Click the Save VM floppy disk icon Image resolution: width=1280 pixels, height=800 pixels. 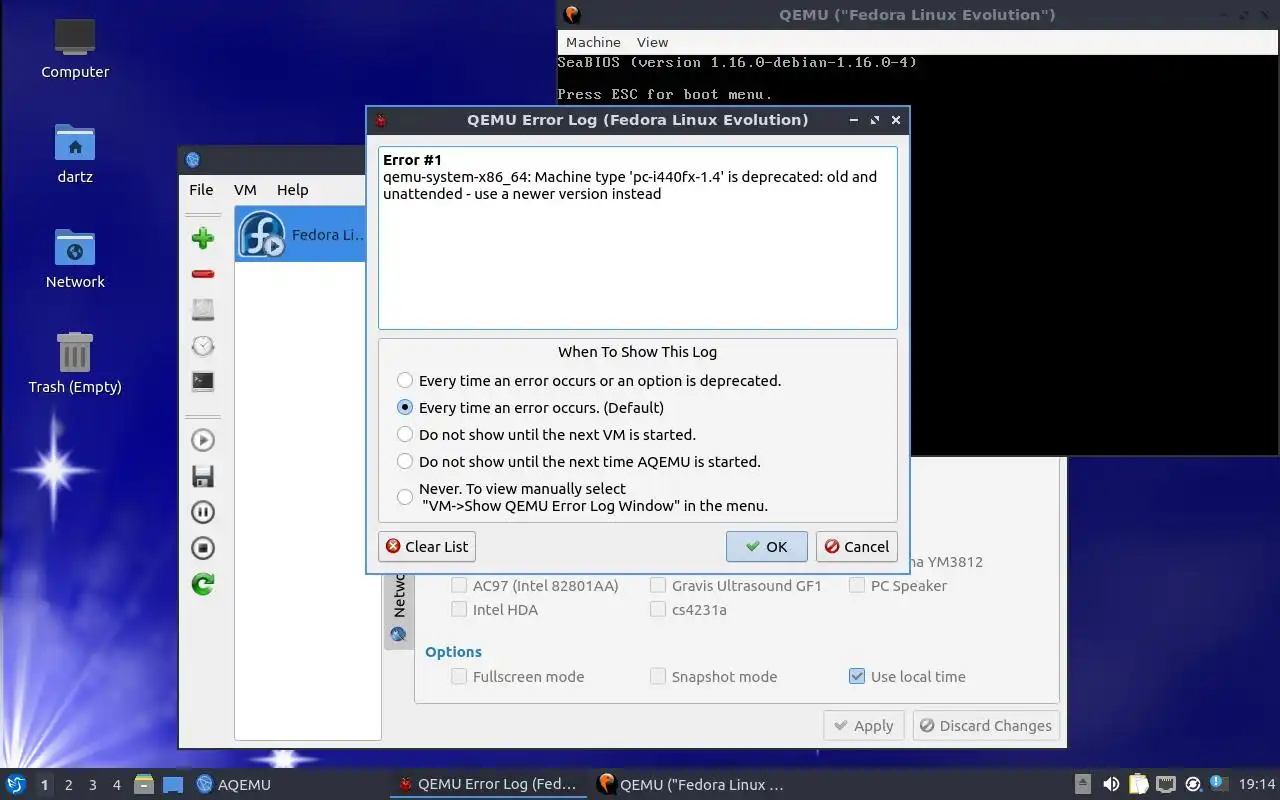203,476
